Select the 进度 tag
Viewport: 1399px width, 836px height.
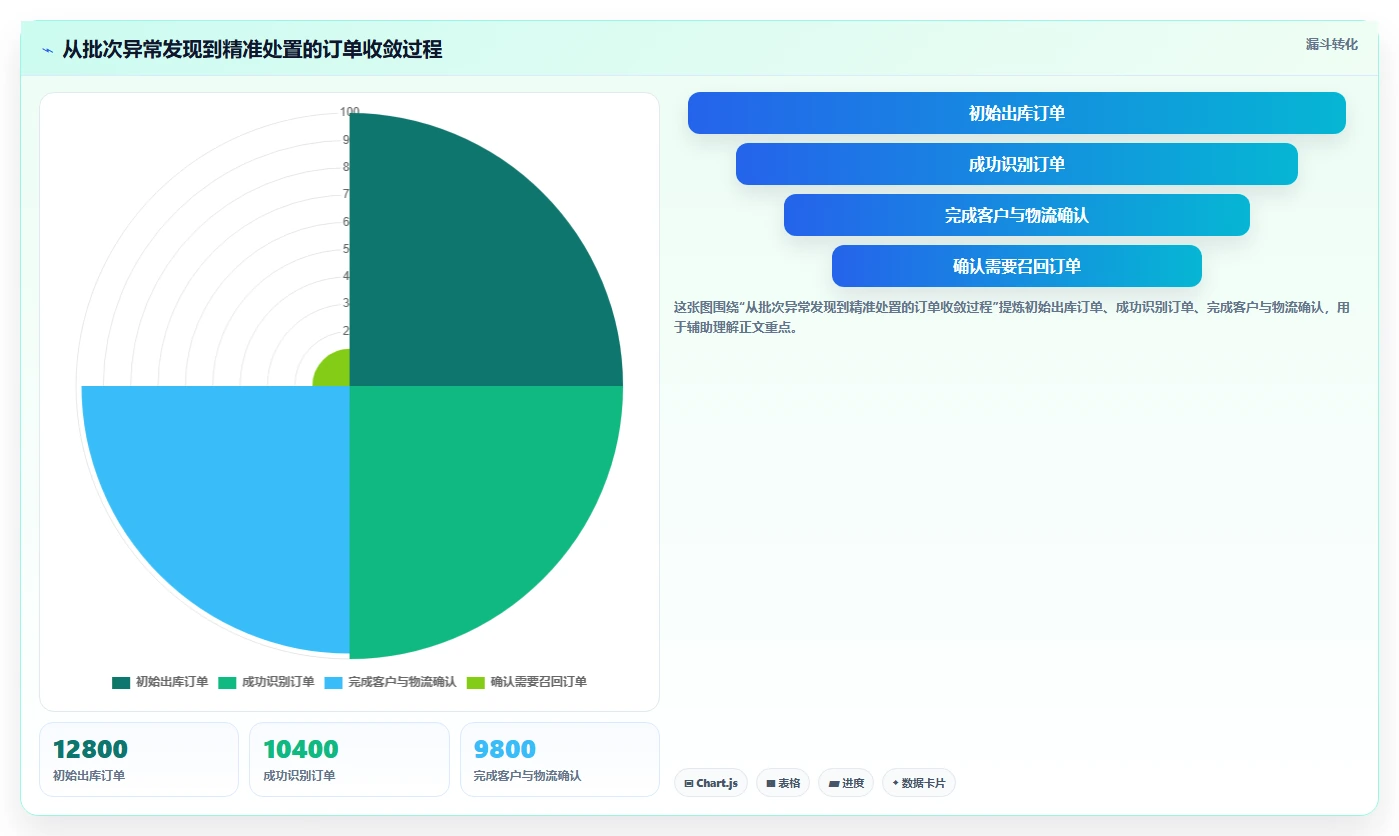(846, 783)
